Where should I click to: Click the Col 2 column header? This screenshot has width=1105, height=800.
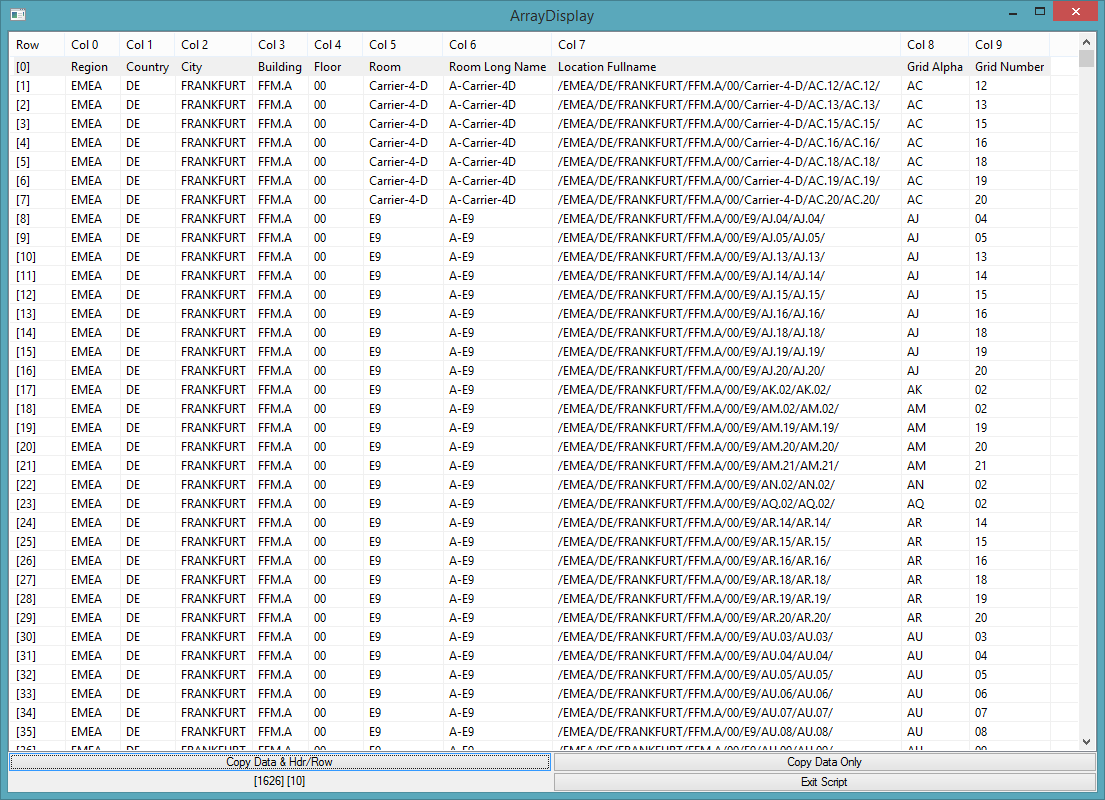tap(195, 45)
